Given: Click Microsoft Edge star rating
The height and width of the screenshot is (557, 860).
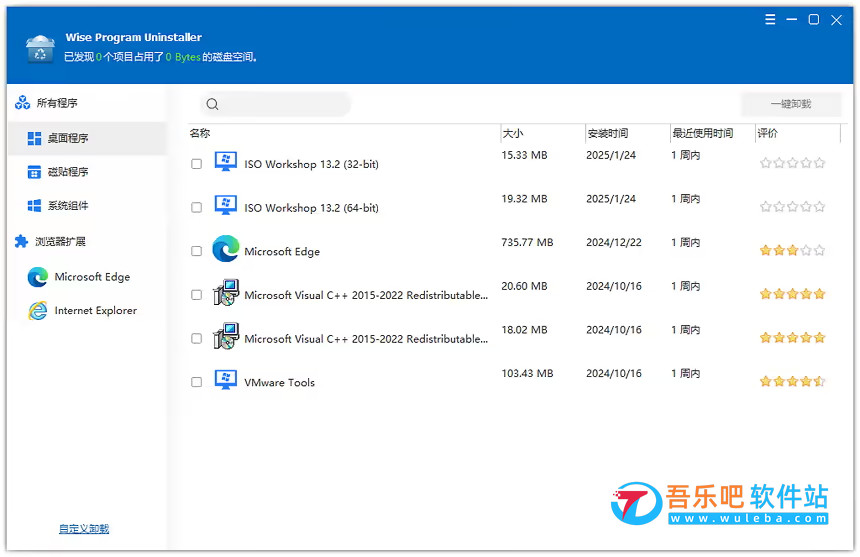Looking at the screenshot, I should point(792,251).
